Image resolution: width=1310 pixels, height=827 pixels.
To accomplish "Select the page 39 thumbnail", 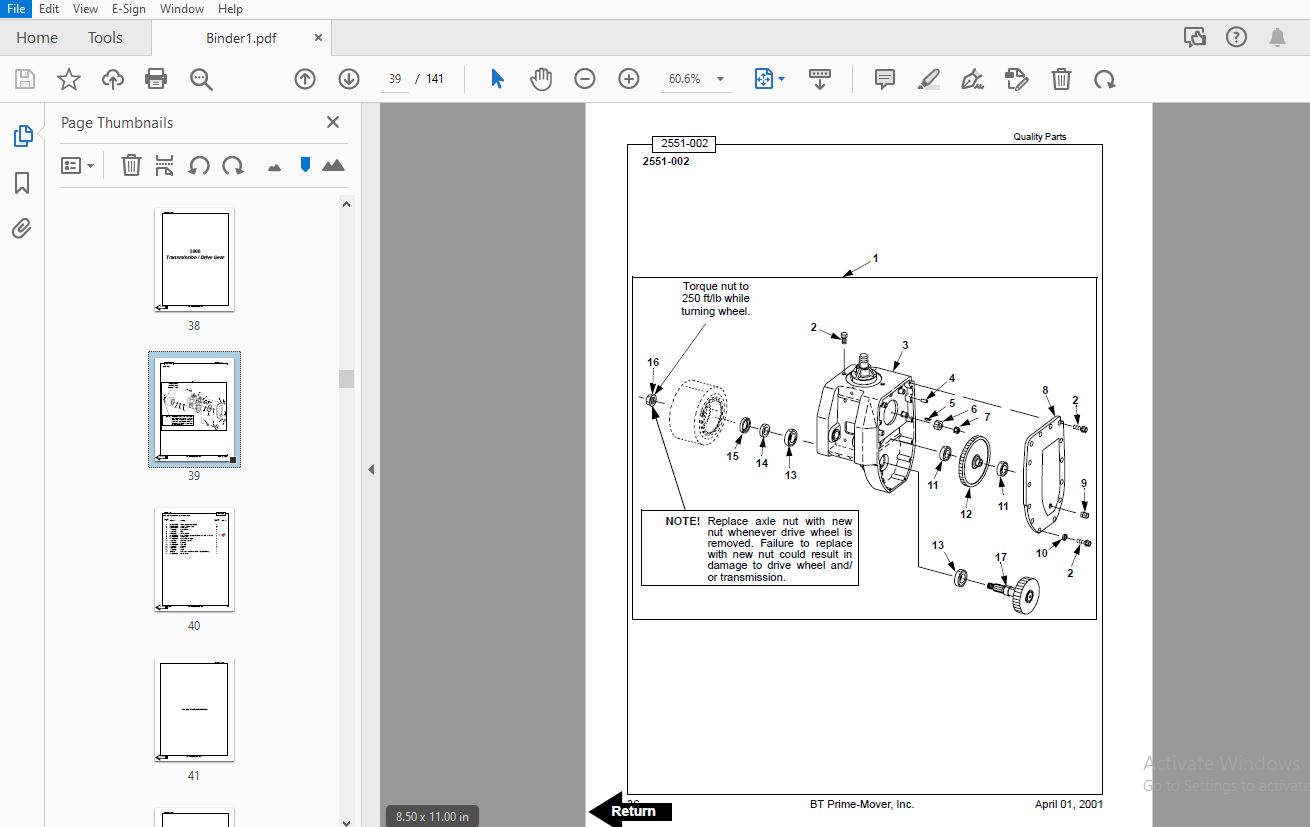I will 194,410.
